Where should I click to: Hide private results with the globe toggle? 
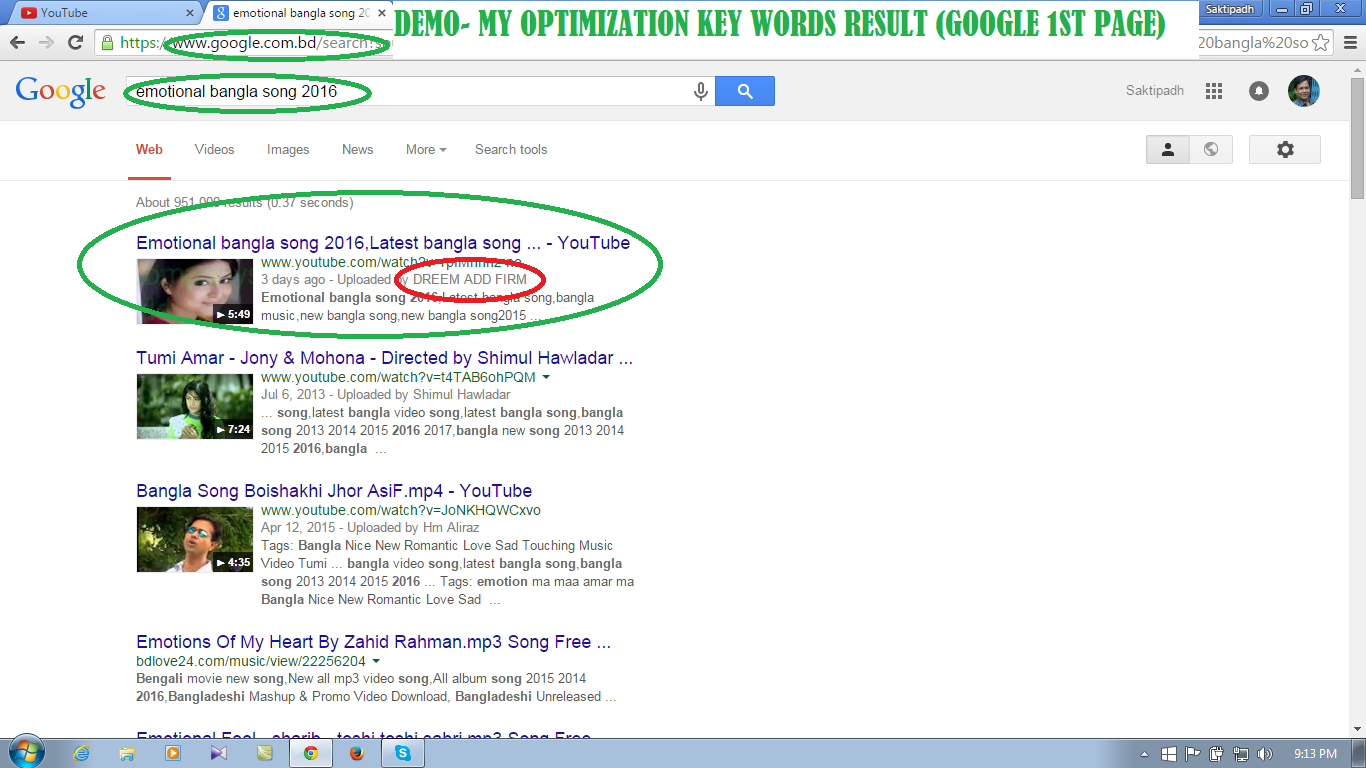[x=1211, y=149]
